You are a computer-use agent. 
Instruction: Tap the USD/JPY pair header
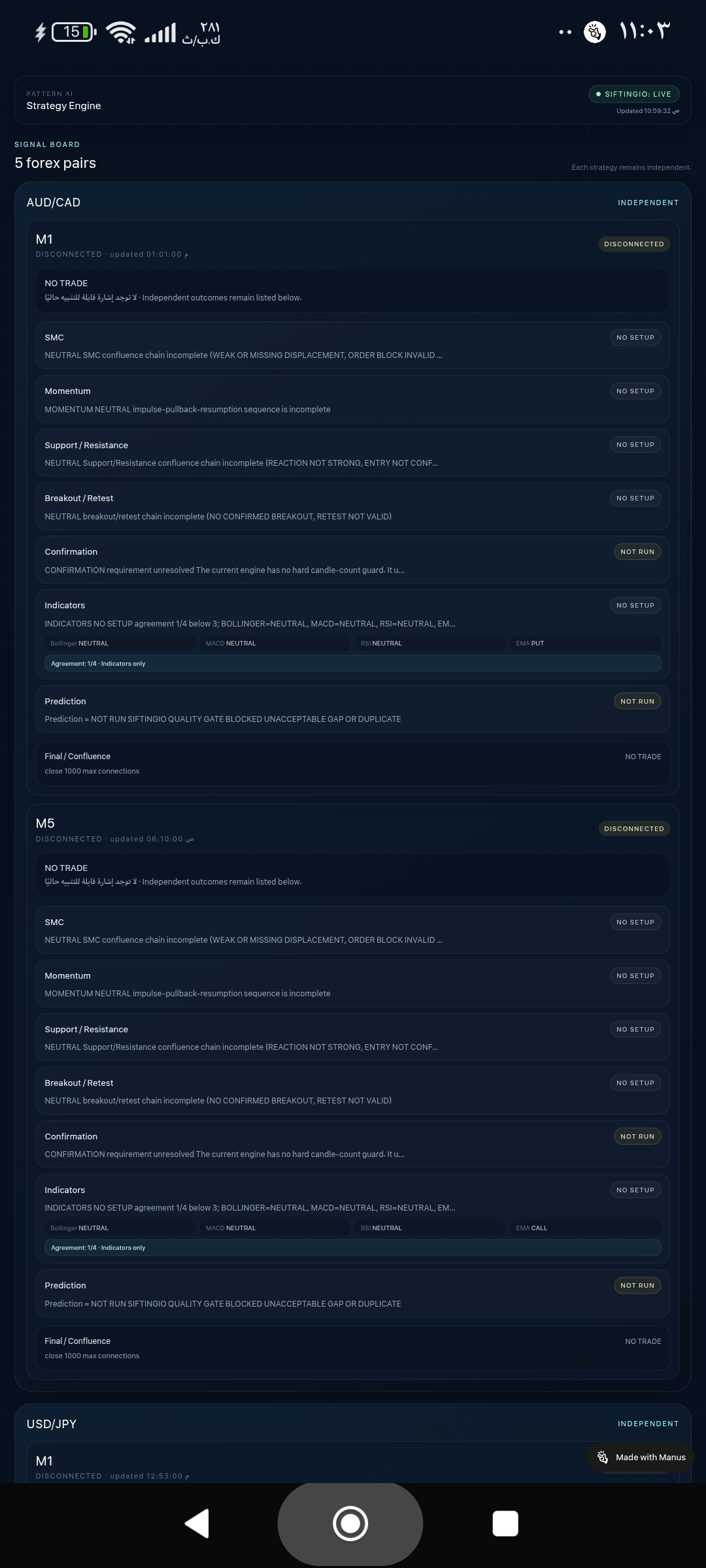52,1424
